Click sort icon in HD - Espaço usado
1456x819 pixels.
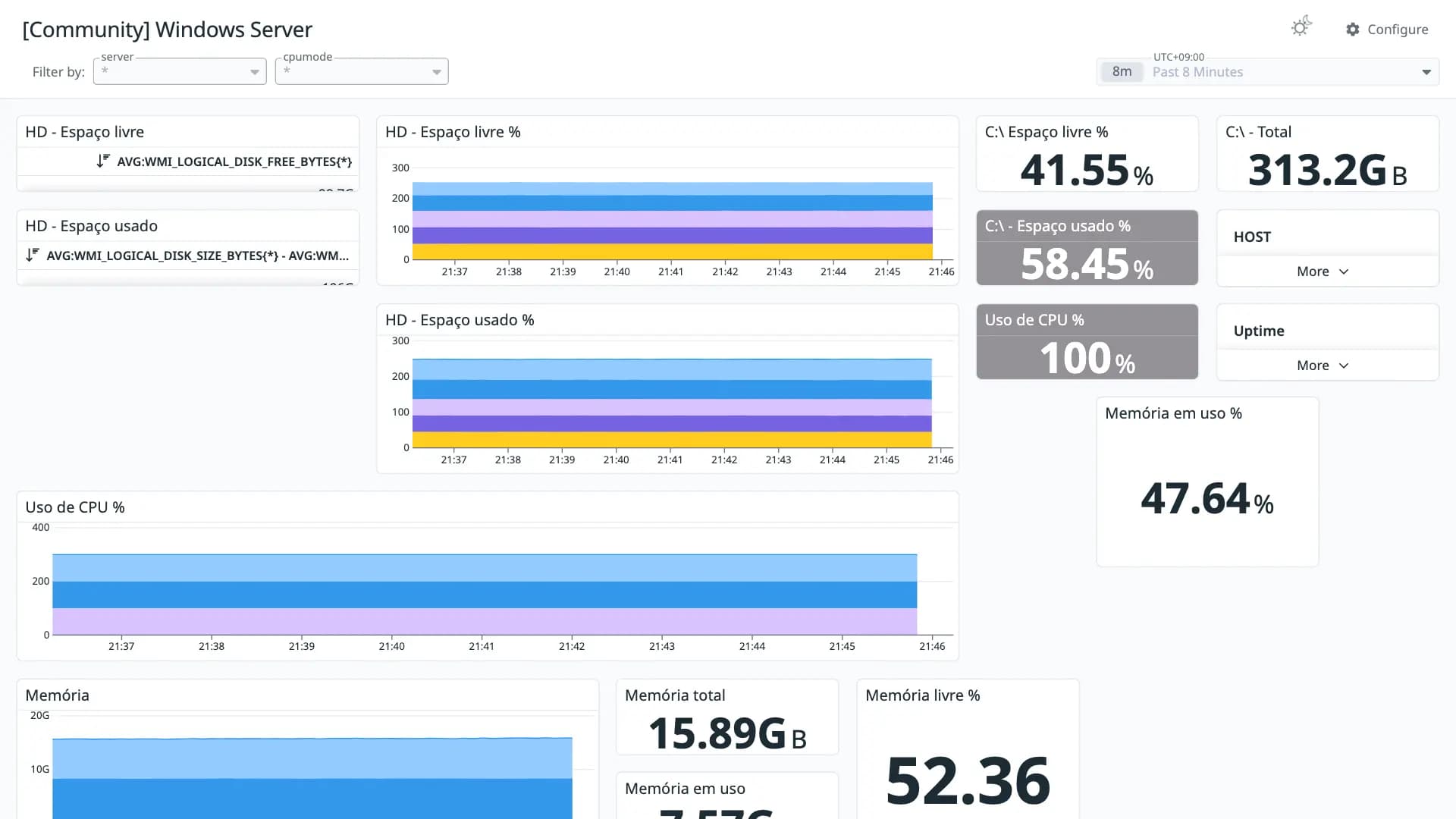coord(32,255)
